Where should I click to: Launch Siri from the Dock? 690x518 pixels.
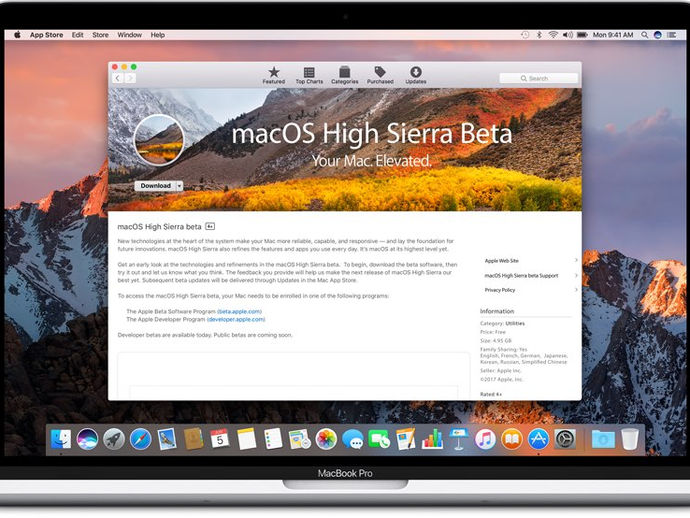tap(87, 439)
